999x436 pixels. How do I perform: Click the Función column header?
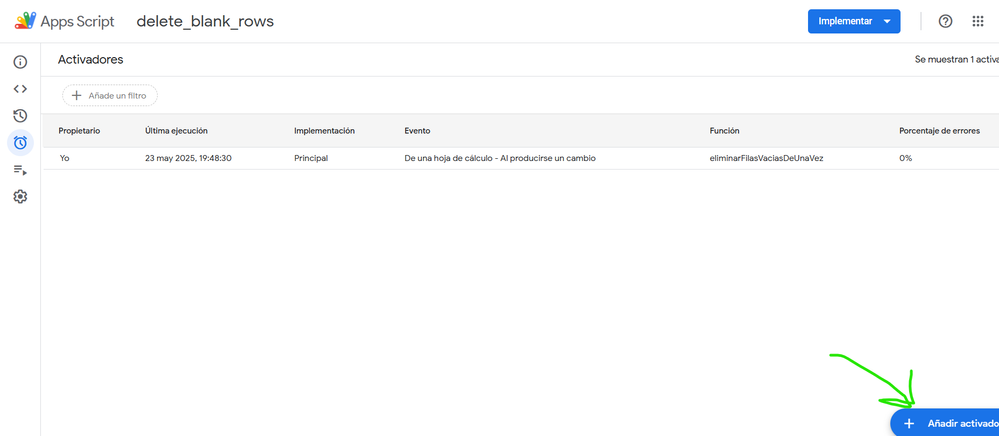click(x=724, y=131)
